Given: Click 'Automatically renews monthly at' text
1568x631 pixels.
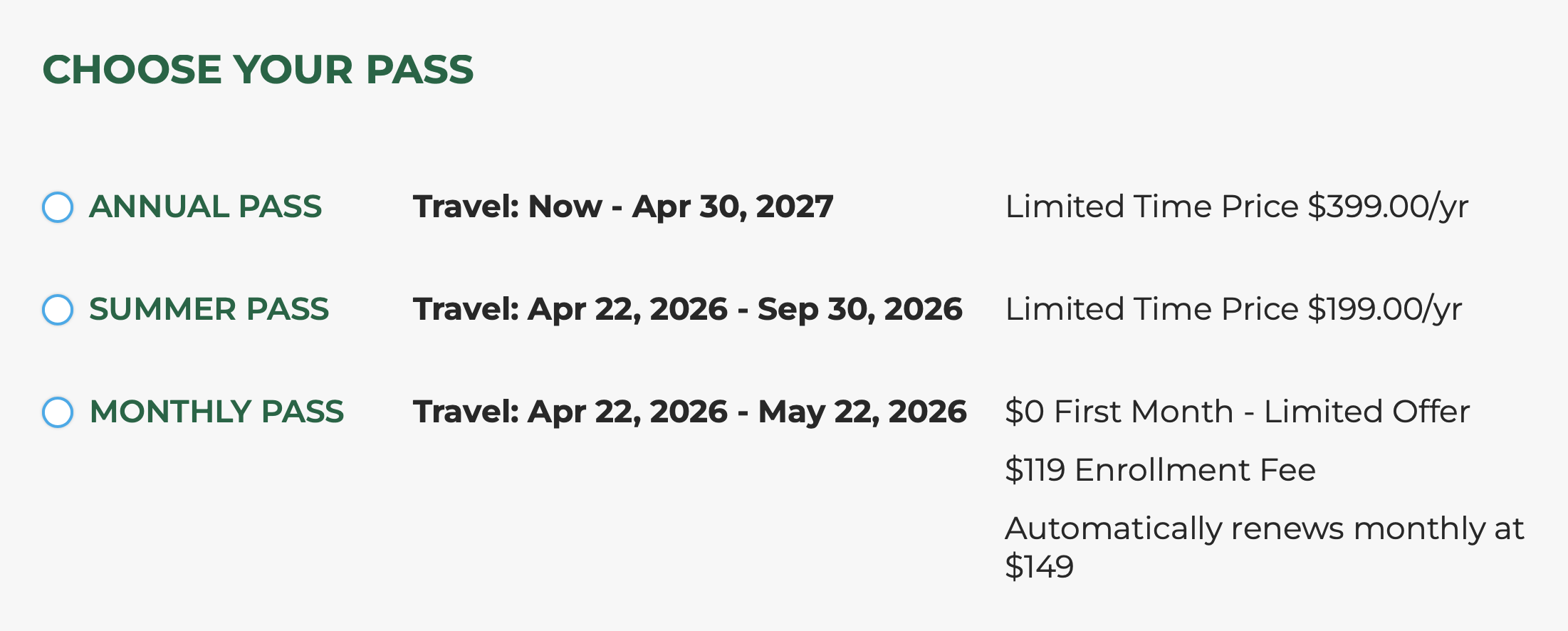Looking at the screenshot, I should (1264, 528).
